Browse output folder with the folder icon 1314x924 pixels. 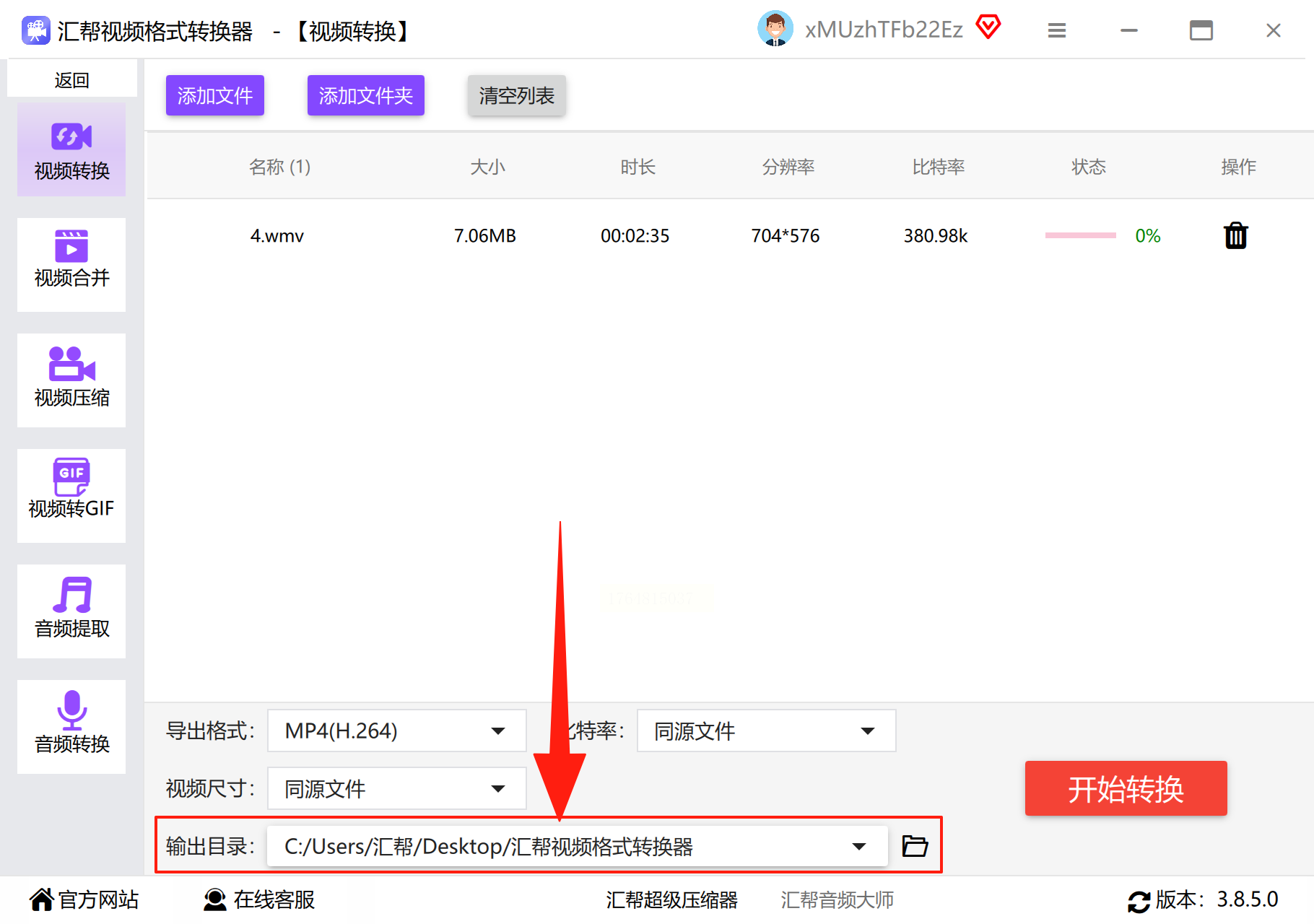tap(915, 845)
